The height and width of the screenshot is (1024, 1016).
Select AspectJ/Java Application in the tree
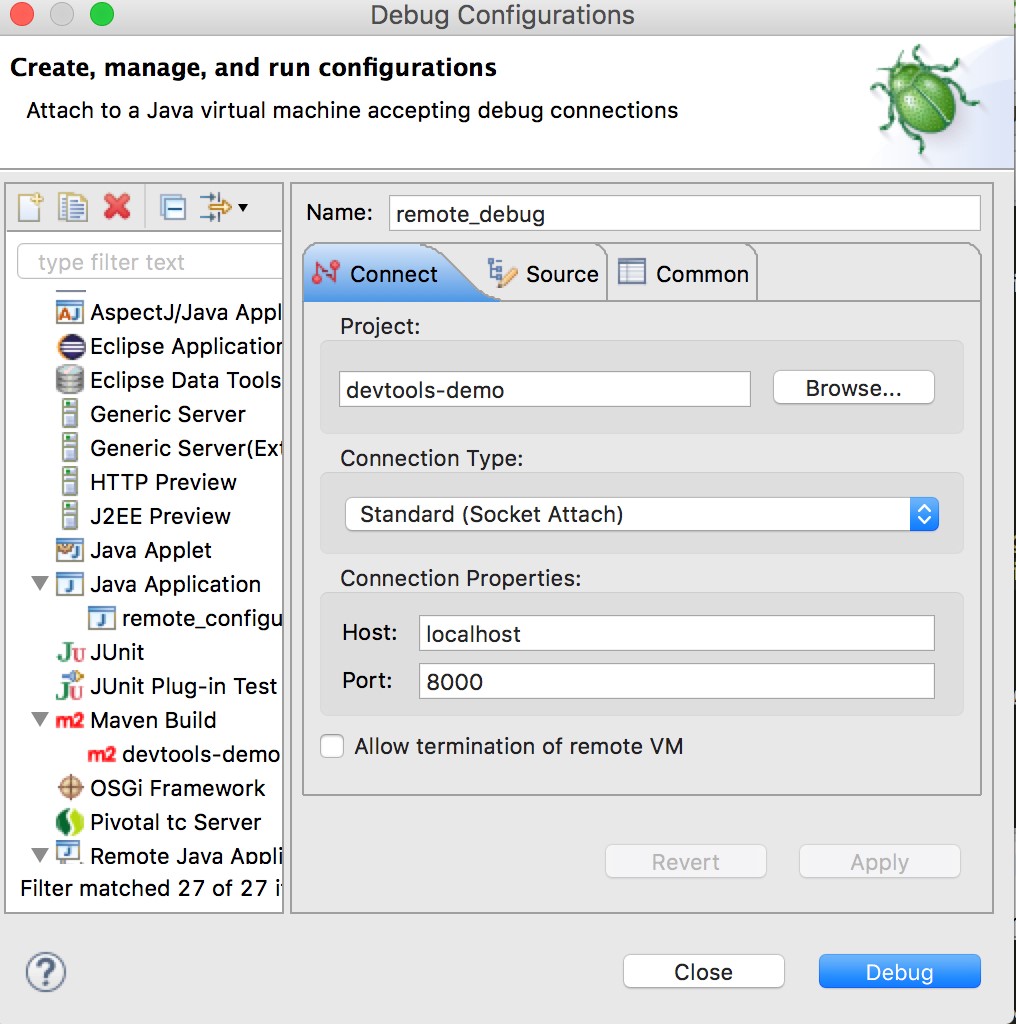(x=185, y=312)
